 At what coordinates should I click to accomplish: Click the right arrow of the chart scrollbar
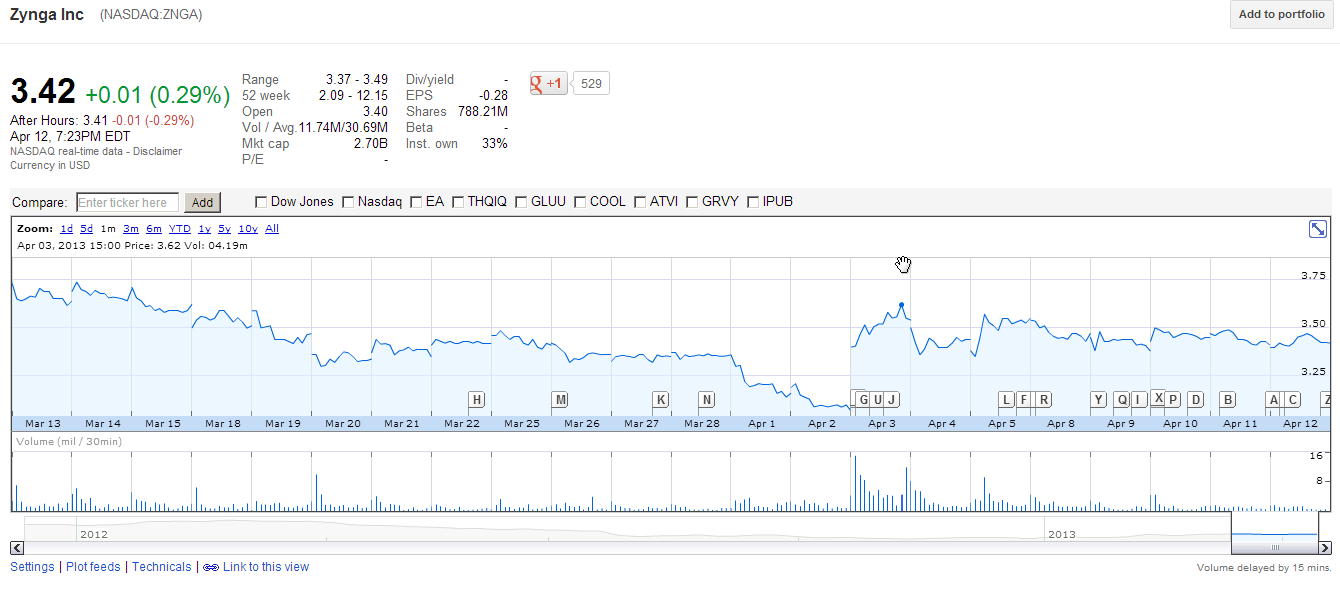[x=1325, y=547]
